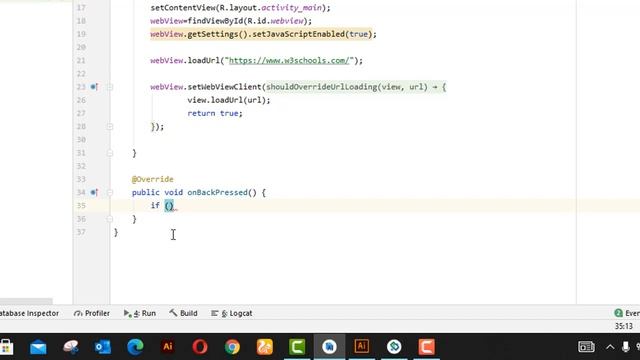
Task: Collapse the fold marker on line 23
Action: pyautogui.click(x=109, y=87)
